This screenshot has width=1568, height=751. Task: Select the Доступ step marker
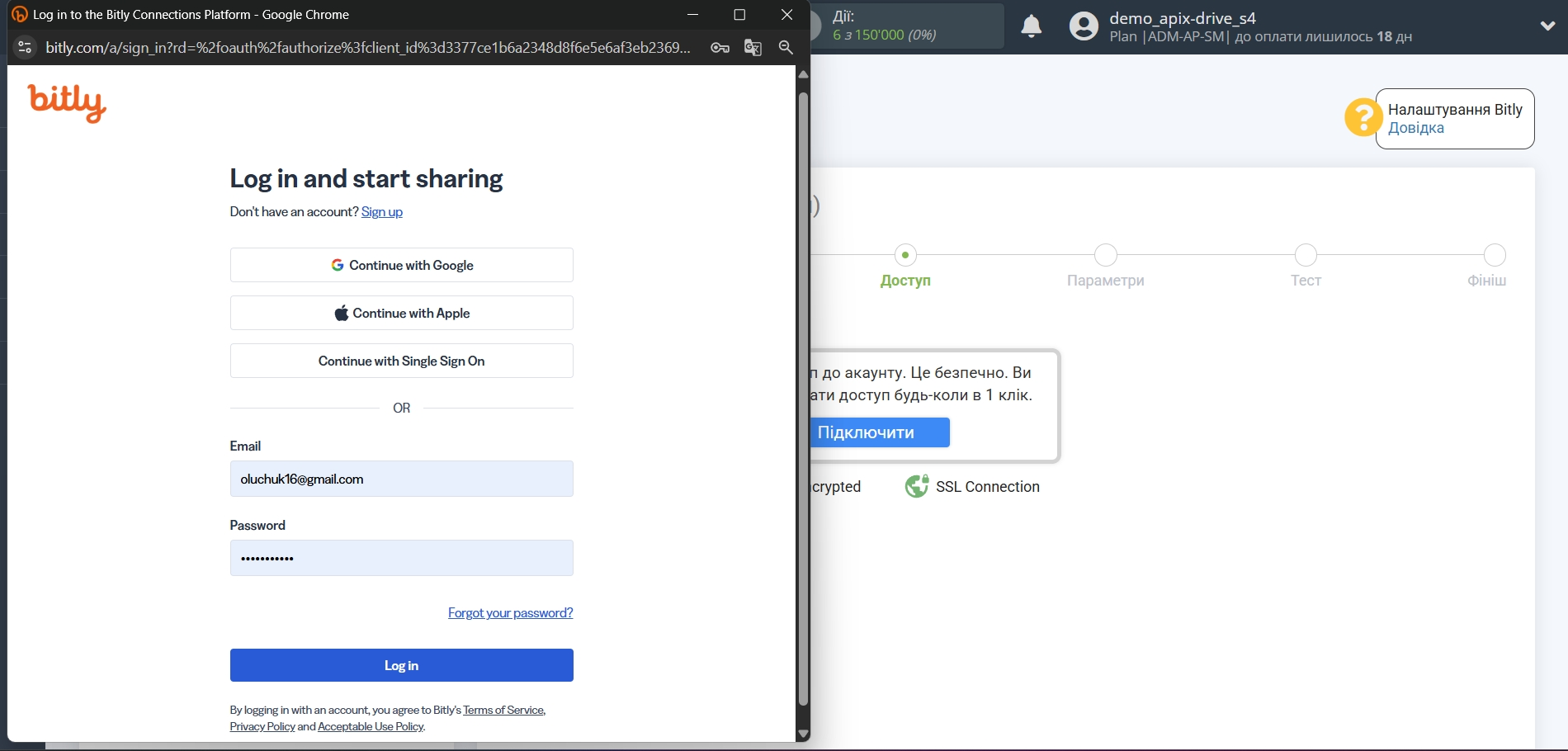click(905, 255)
